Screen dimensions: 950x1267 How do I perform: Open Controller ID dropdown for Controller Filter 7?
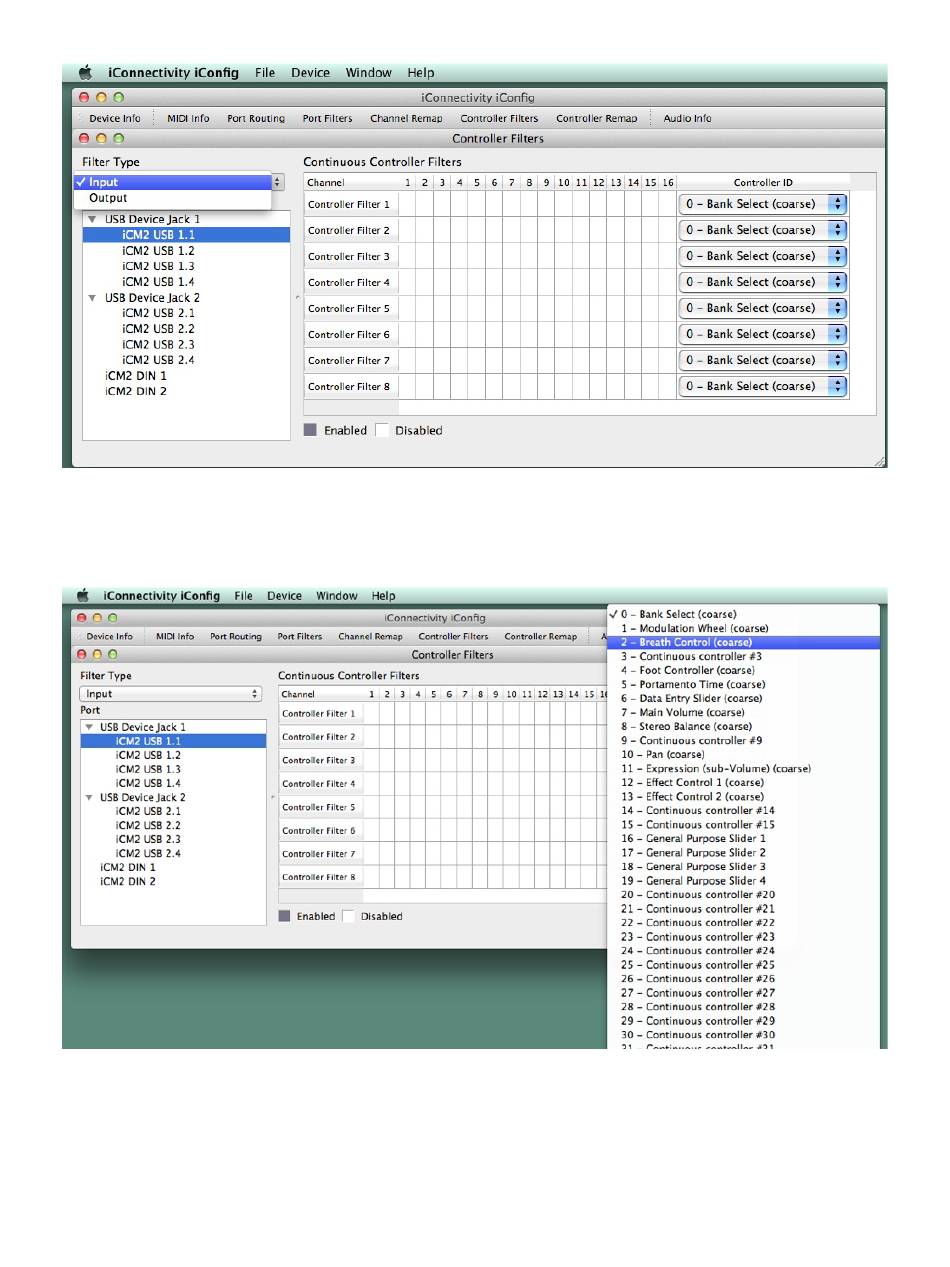coord(763,360)
